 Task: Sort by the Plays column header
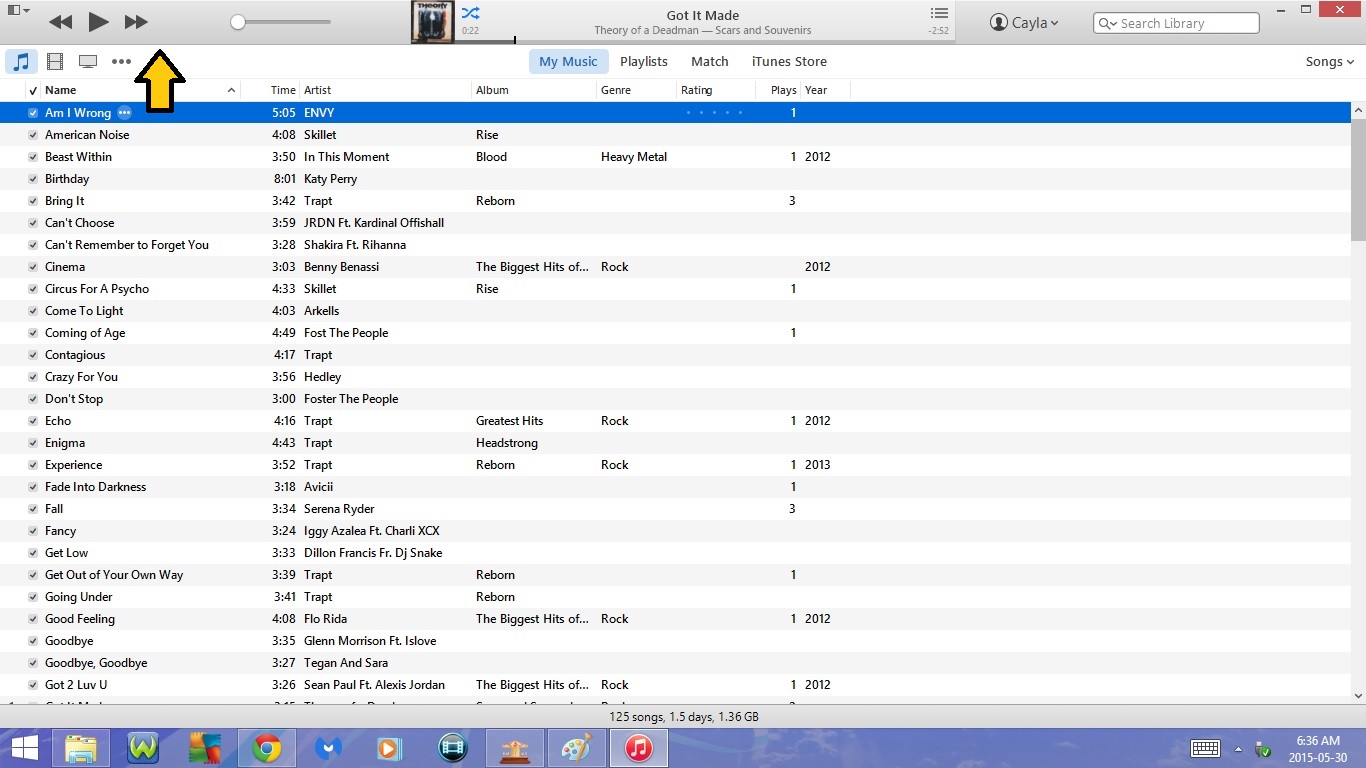pyautogui.click(x=783, y=90)
